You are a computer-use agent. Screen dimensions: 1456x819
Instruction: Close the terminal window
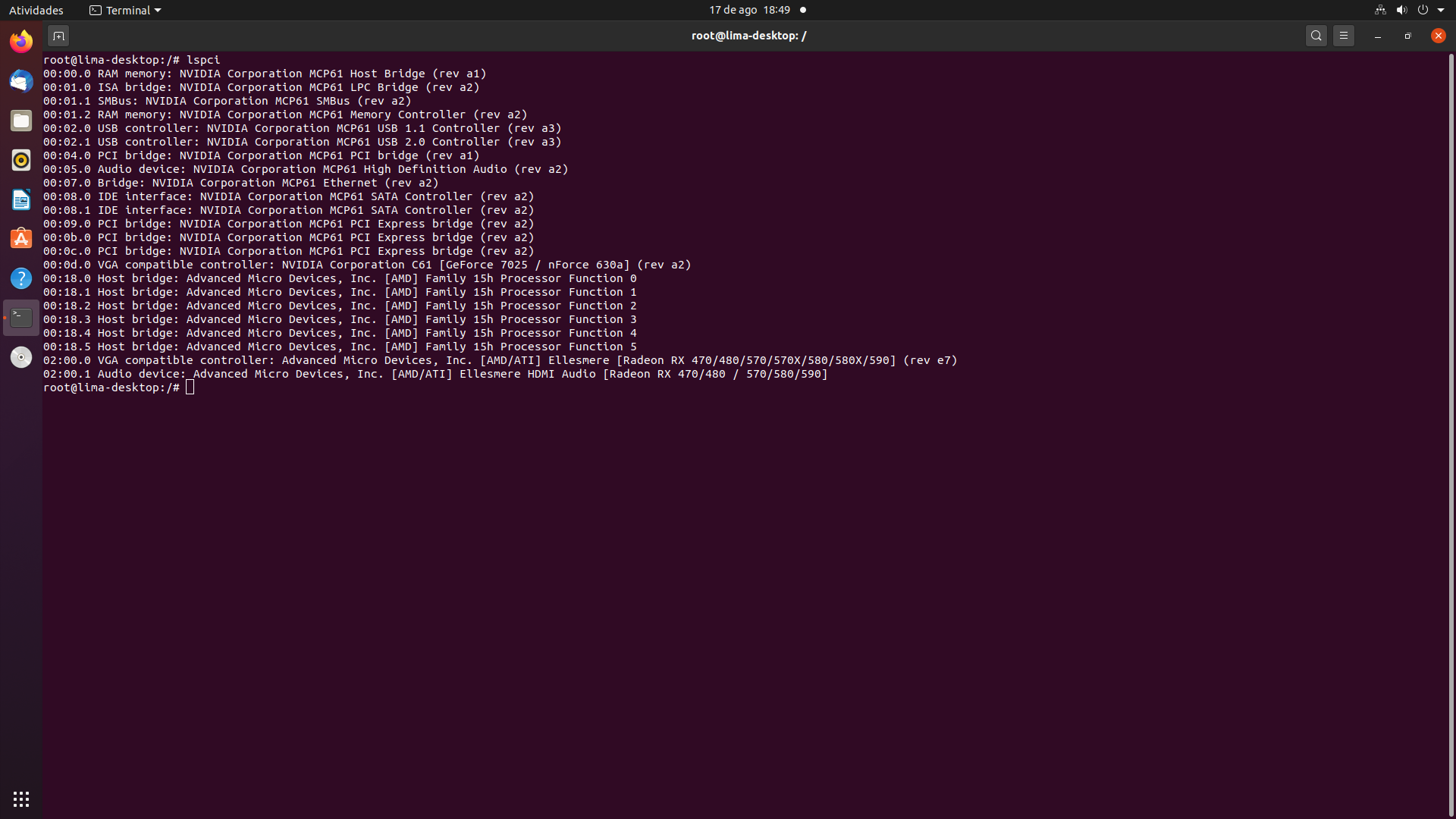pyautogui.click(x=1439, y=36)
